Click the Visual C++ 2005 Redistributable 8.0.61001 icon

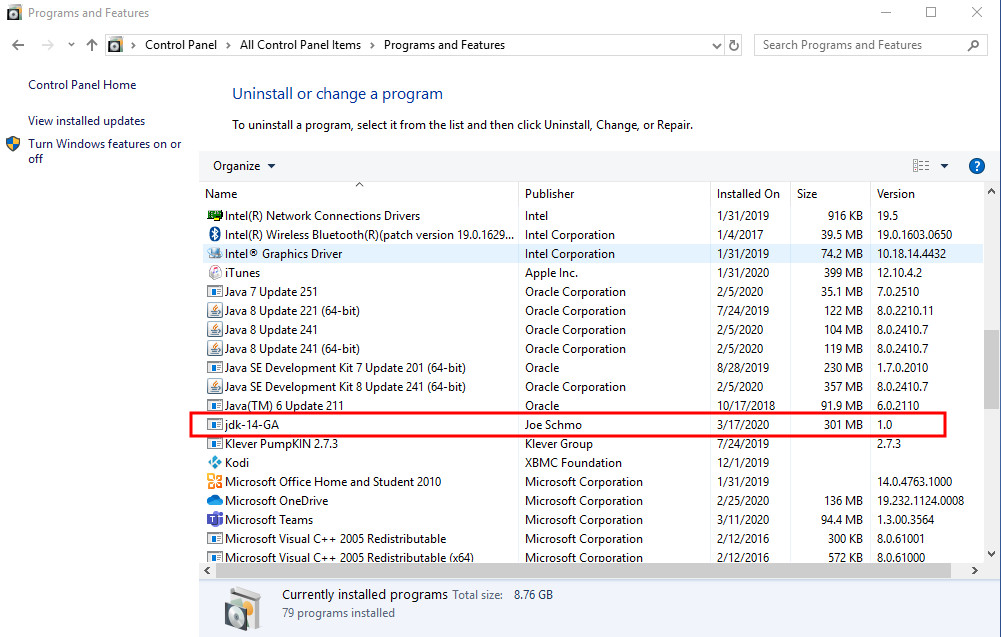click(x=214, y=539)
